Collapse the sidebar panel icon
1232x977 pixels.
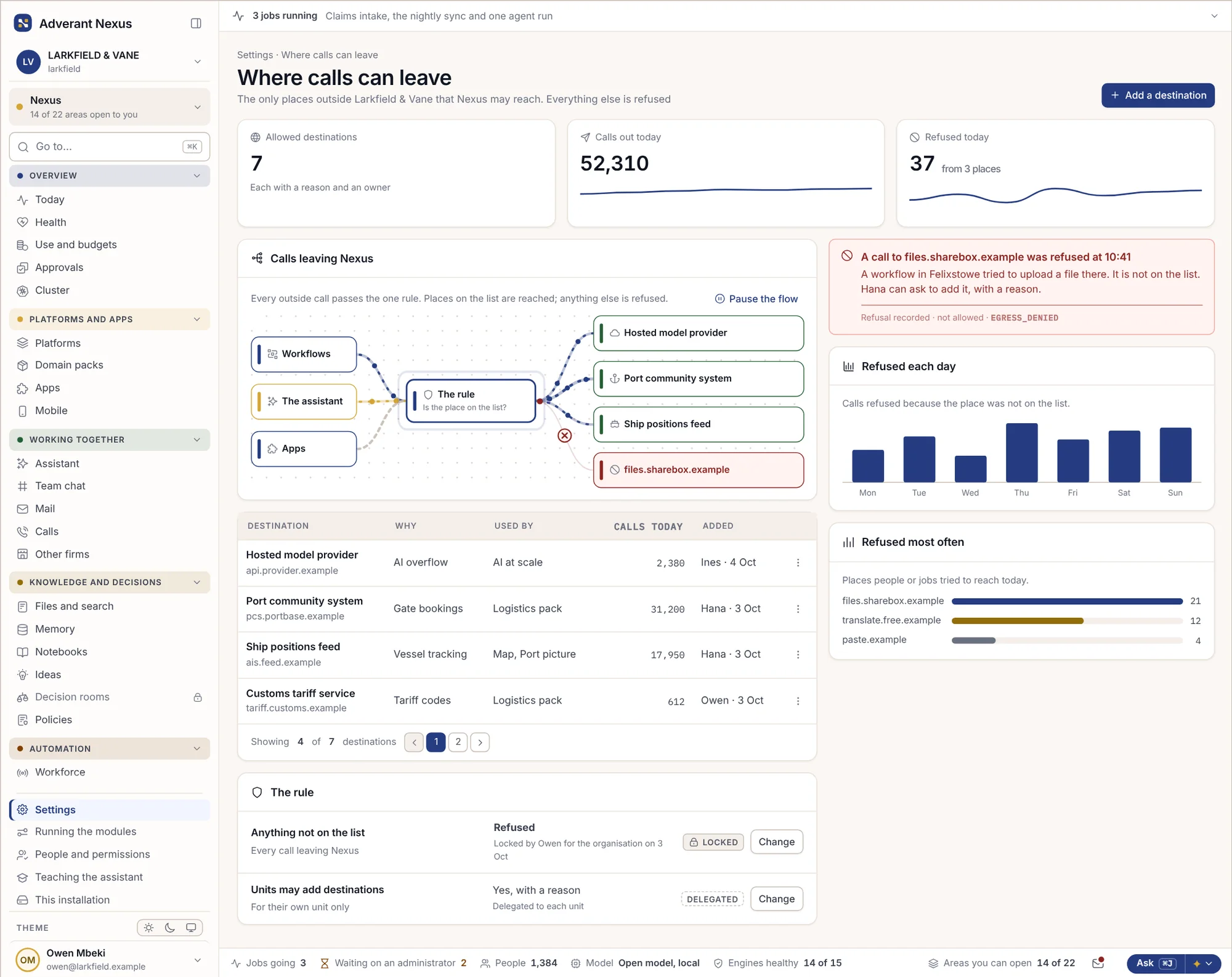click(196, 23)
